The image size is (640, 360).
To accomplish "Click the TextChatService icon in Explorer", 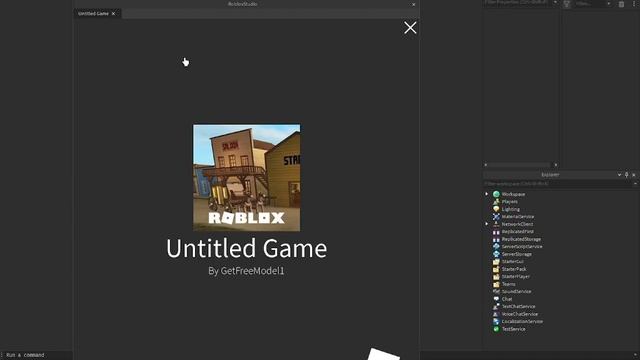I will (496, 307).
